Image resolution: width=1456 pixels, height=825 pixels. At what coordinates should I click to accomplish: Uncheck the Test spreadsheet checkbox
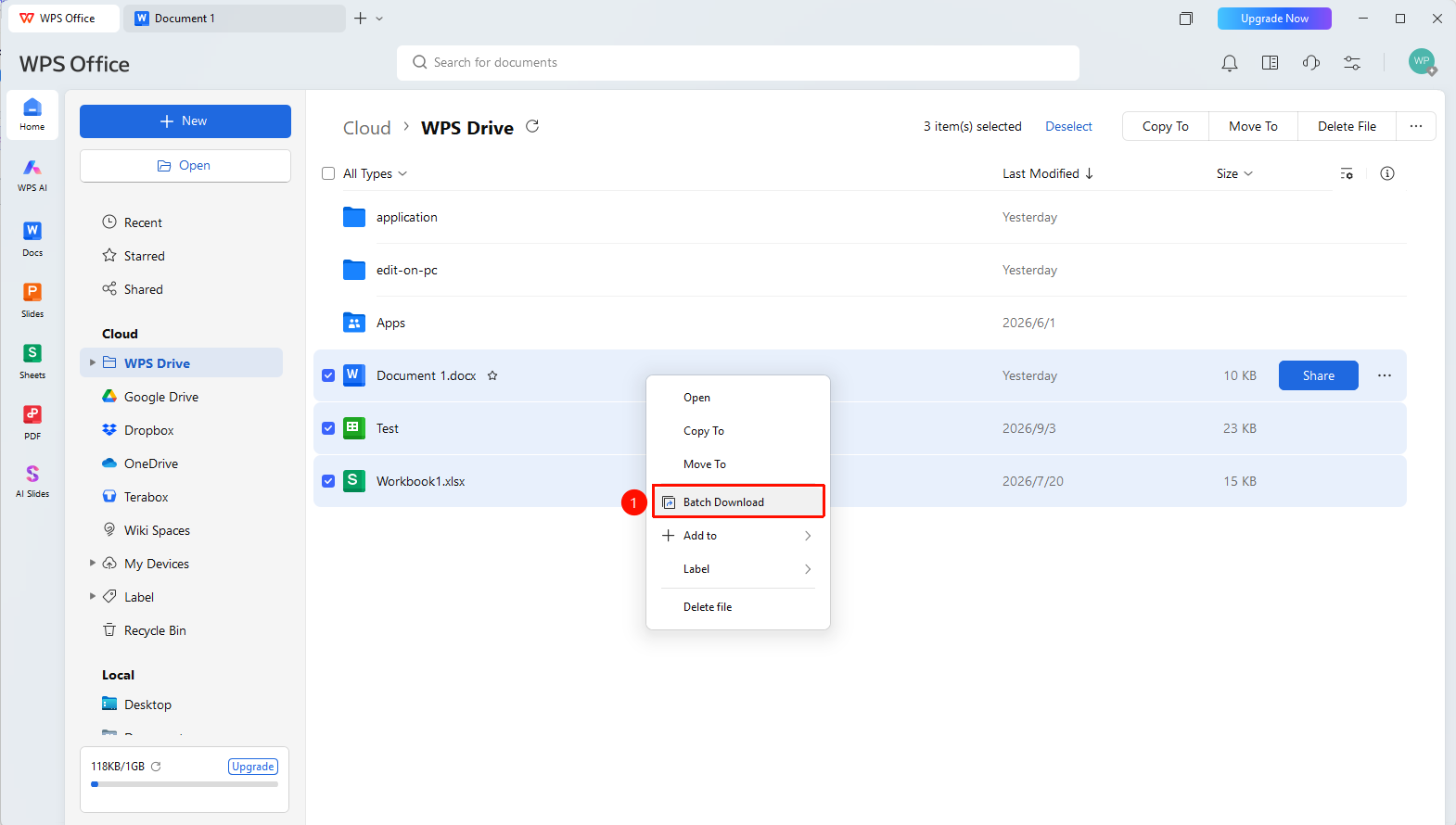(x=328, y=428)
